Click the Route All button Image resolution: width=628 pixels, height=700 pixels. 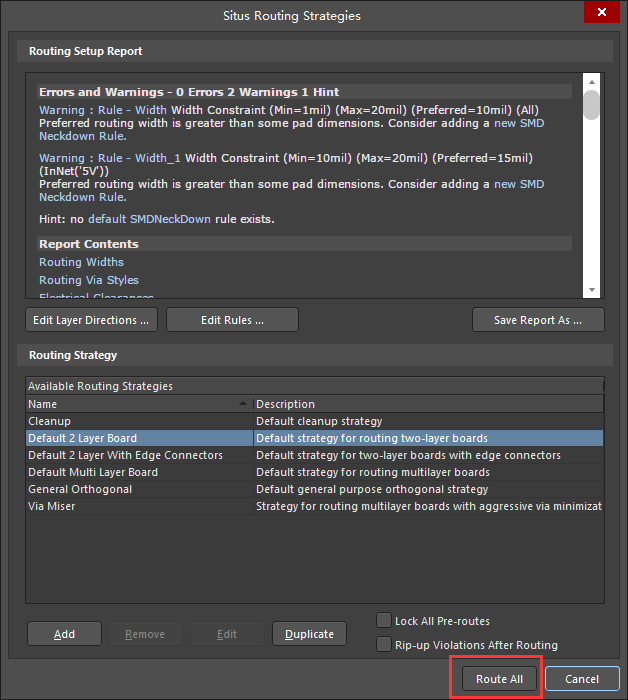tap(499, 679)
